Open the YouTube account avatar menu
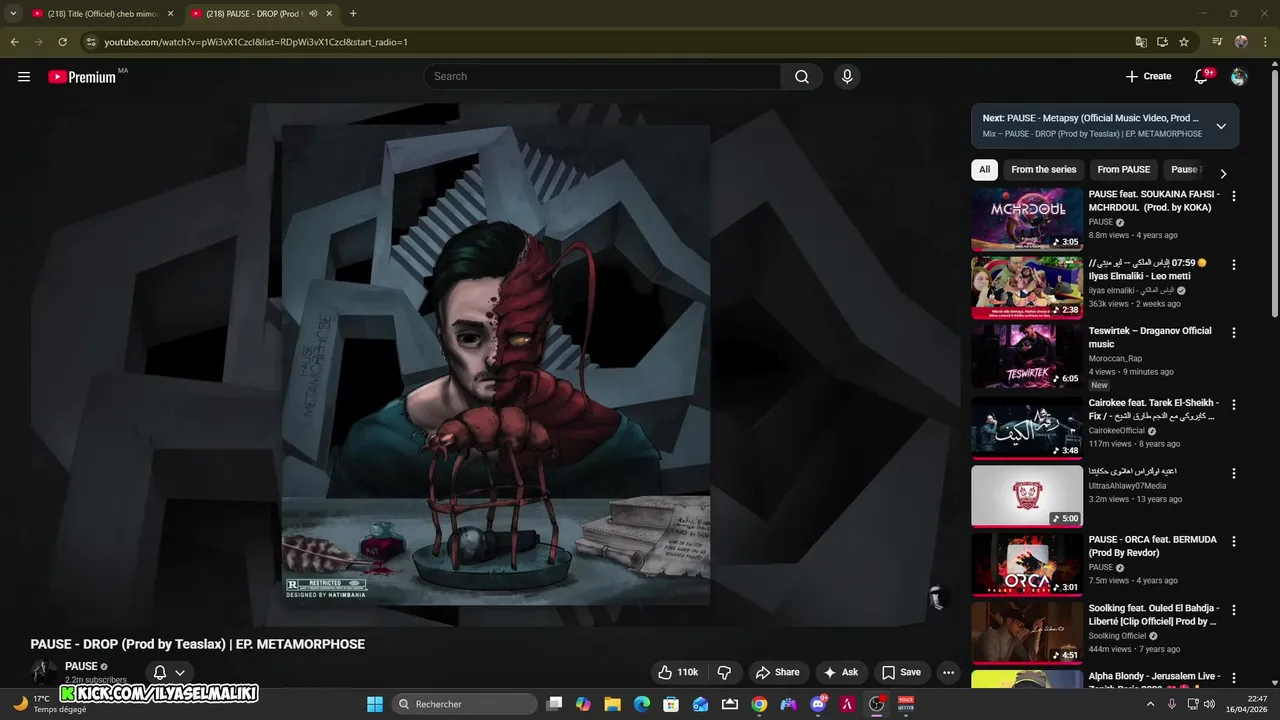The width and height of the screenshot is (1280, 720). pos(1239,77)
